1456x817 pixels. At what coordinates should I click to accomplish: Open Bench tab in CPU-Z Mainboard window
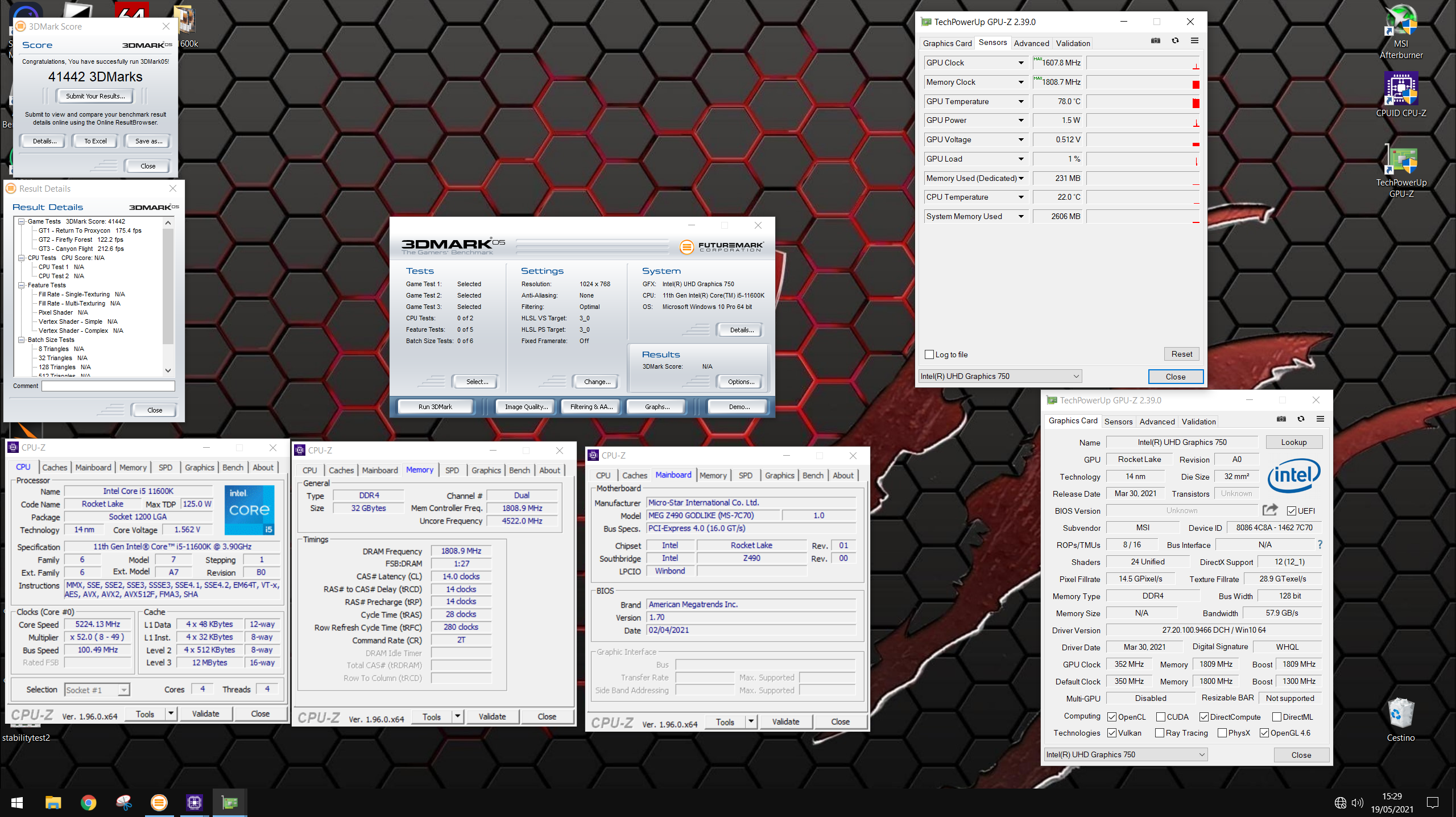[x=813, y=475]
